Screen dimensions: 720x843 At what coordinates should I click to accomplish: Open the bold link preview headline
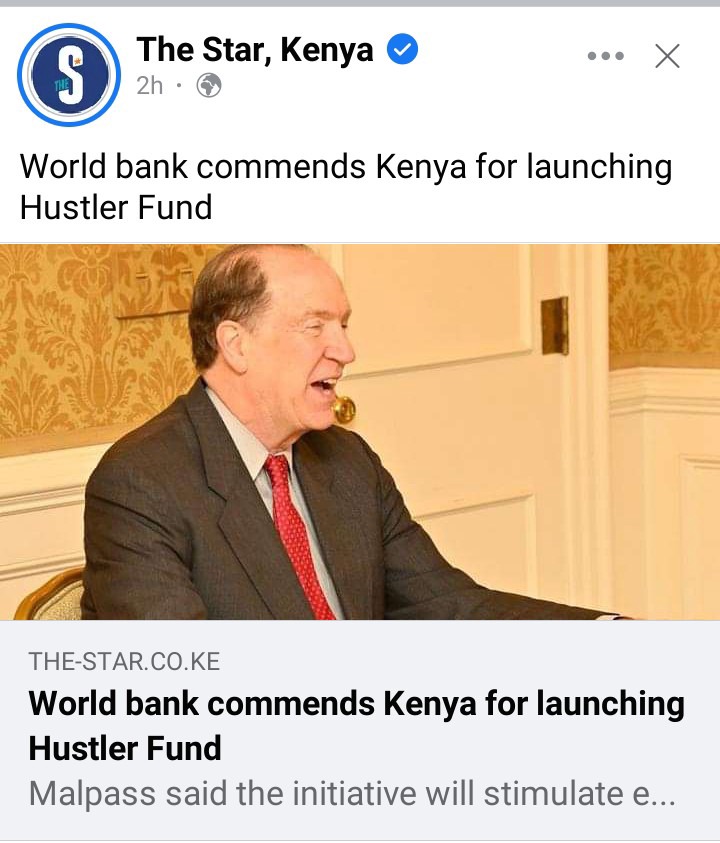pos(357,725)
